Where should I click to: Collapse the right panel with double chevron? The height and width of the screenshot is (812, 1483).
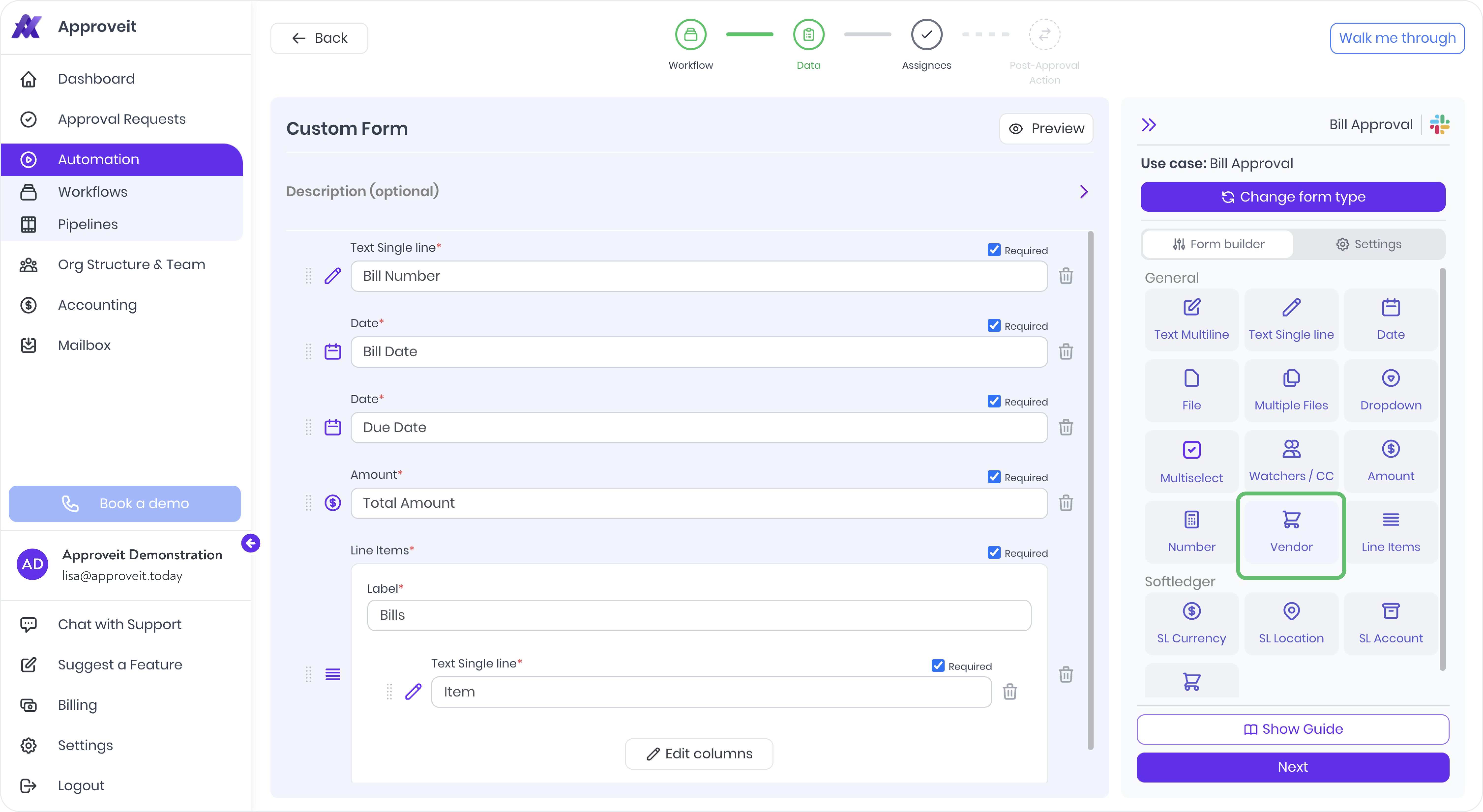1149,125
